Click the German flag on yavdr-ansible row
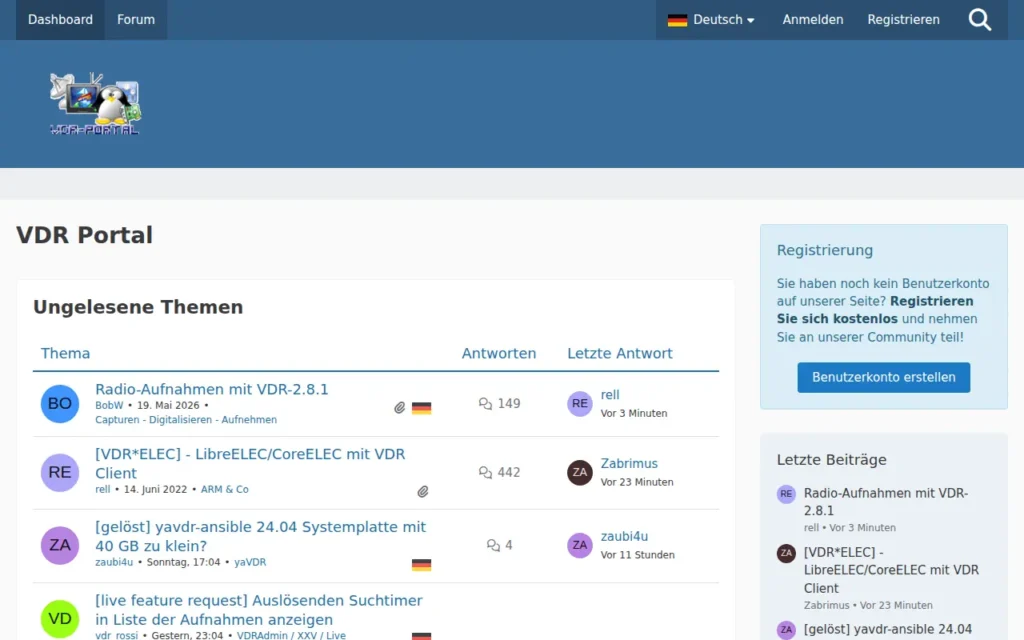 click(421, 565)
